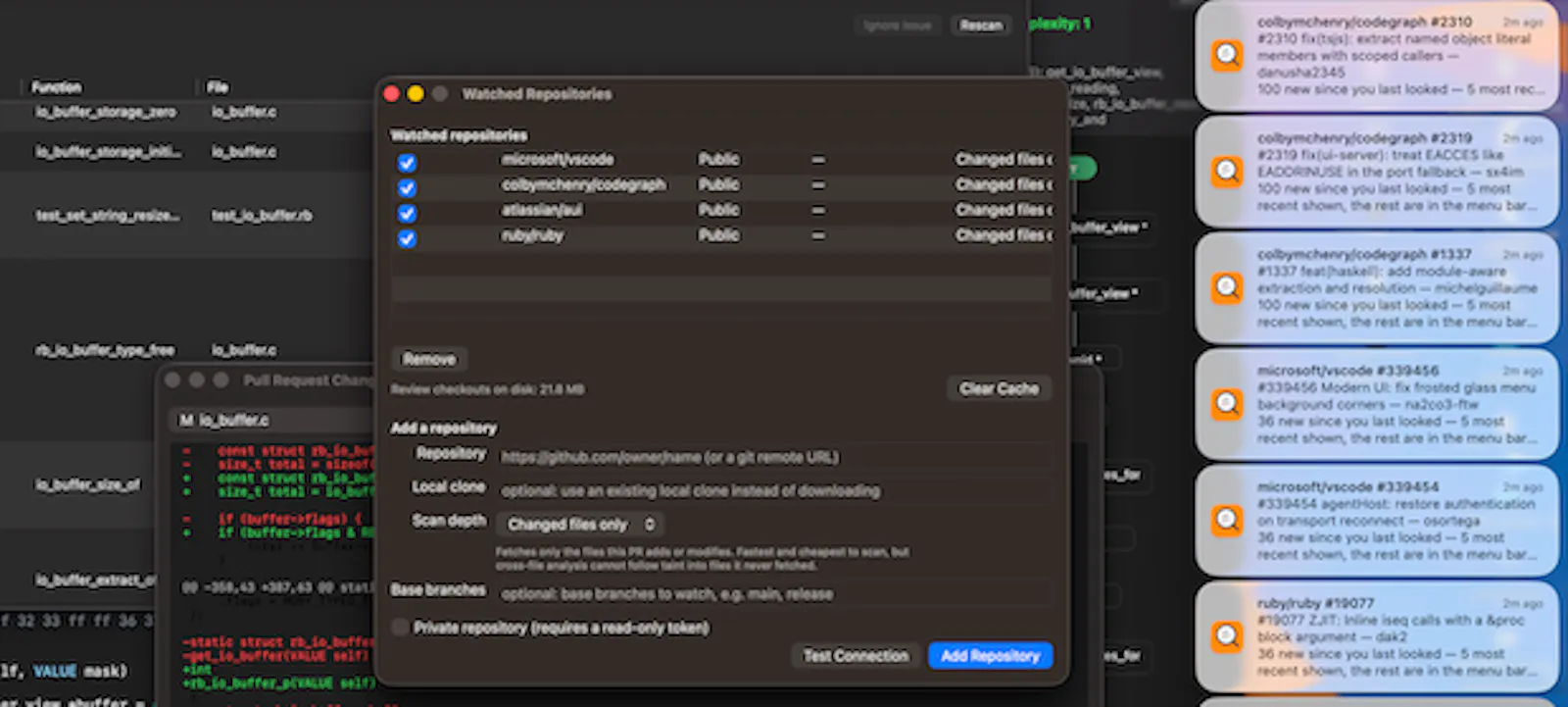Select the io_buffer_size_of function row

(186, 485)
